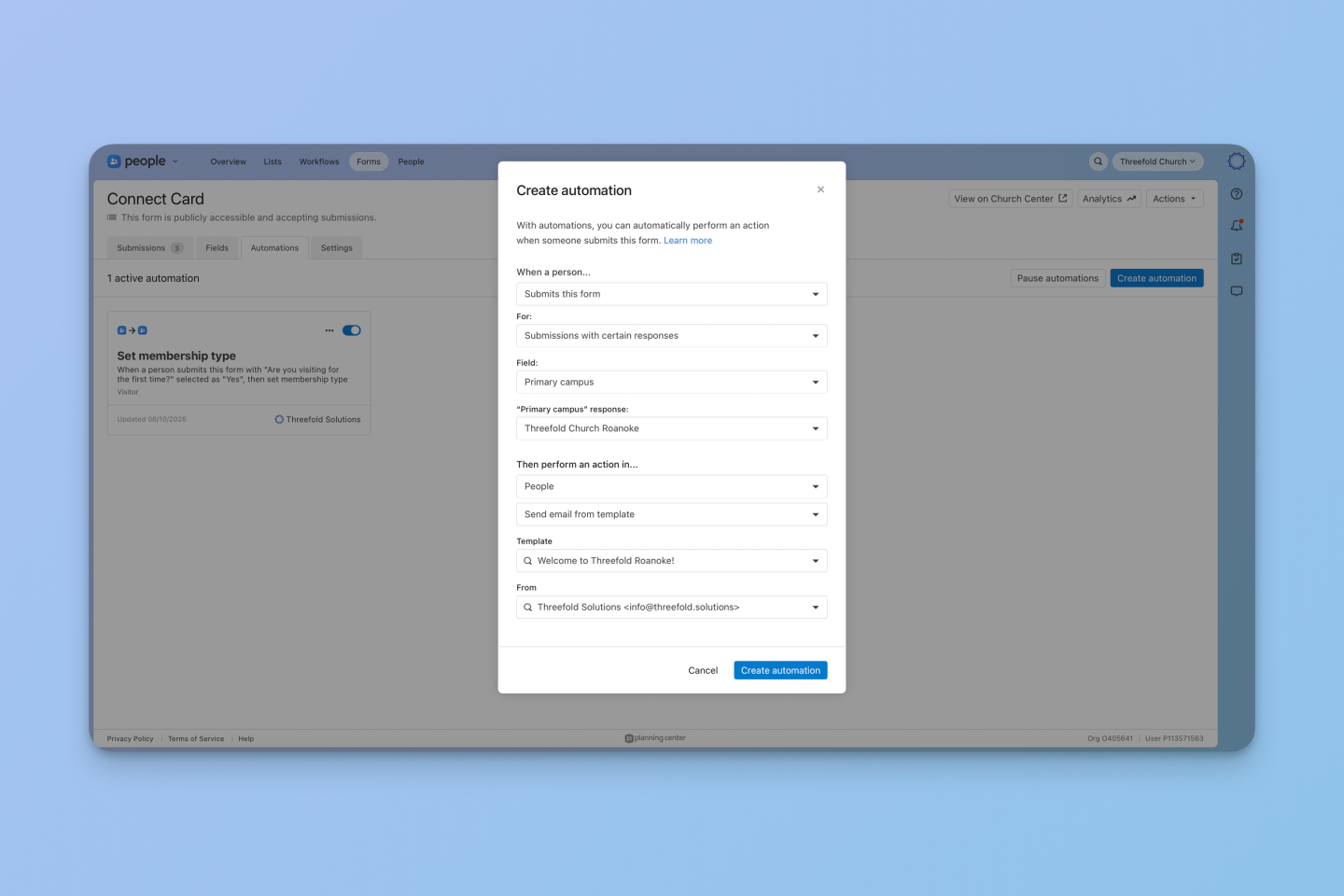Open the Lists nav item

click(x=273, y=161)
